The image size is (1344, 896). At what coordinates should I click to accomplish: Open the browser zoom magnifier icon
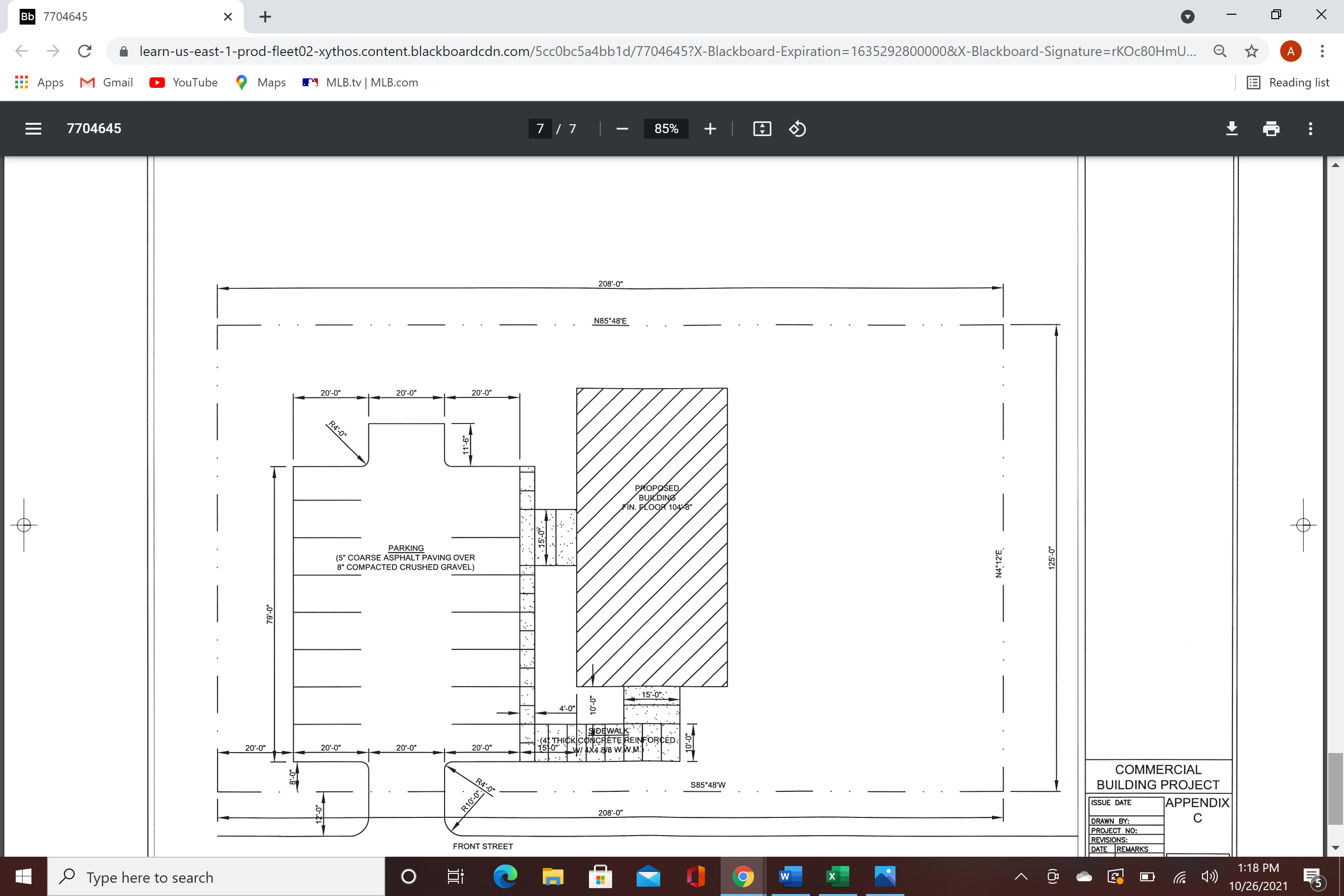1220,51
